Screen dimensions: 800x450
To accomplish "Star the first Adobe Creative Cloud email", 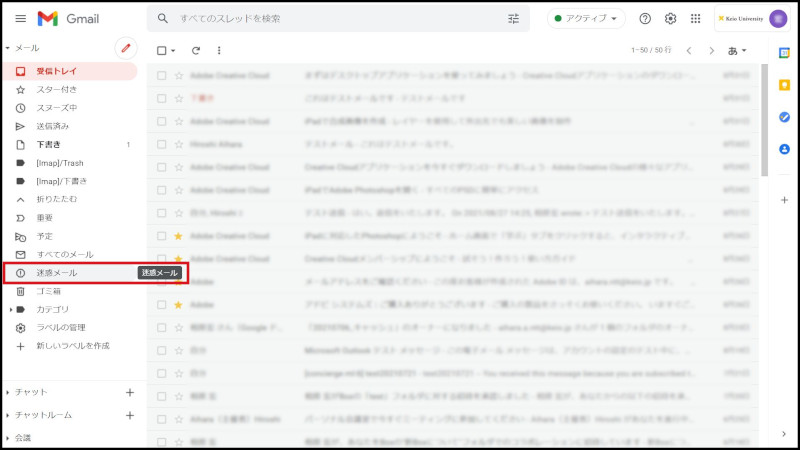I will [x=178, y=74].
